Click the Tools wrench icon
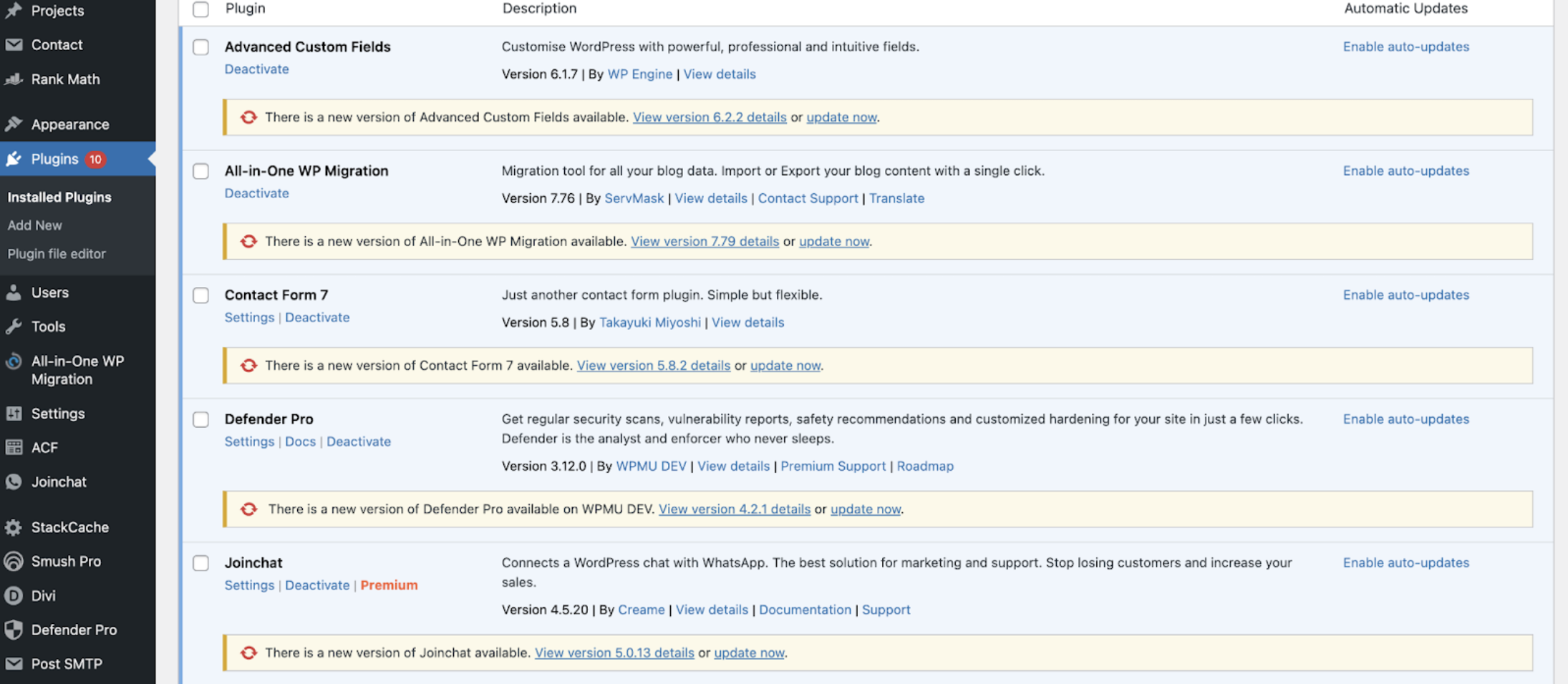 14,326
